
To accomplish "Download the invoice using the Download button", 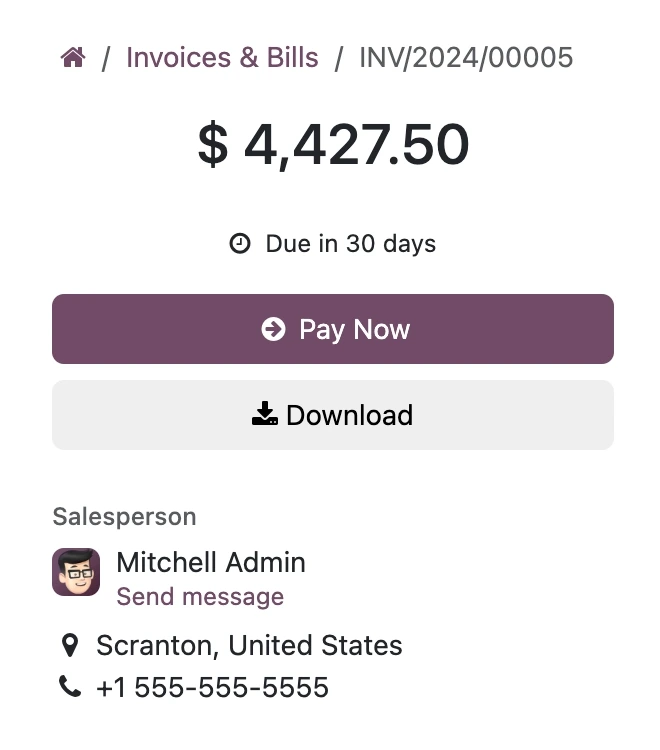I will click(333, 415).
